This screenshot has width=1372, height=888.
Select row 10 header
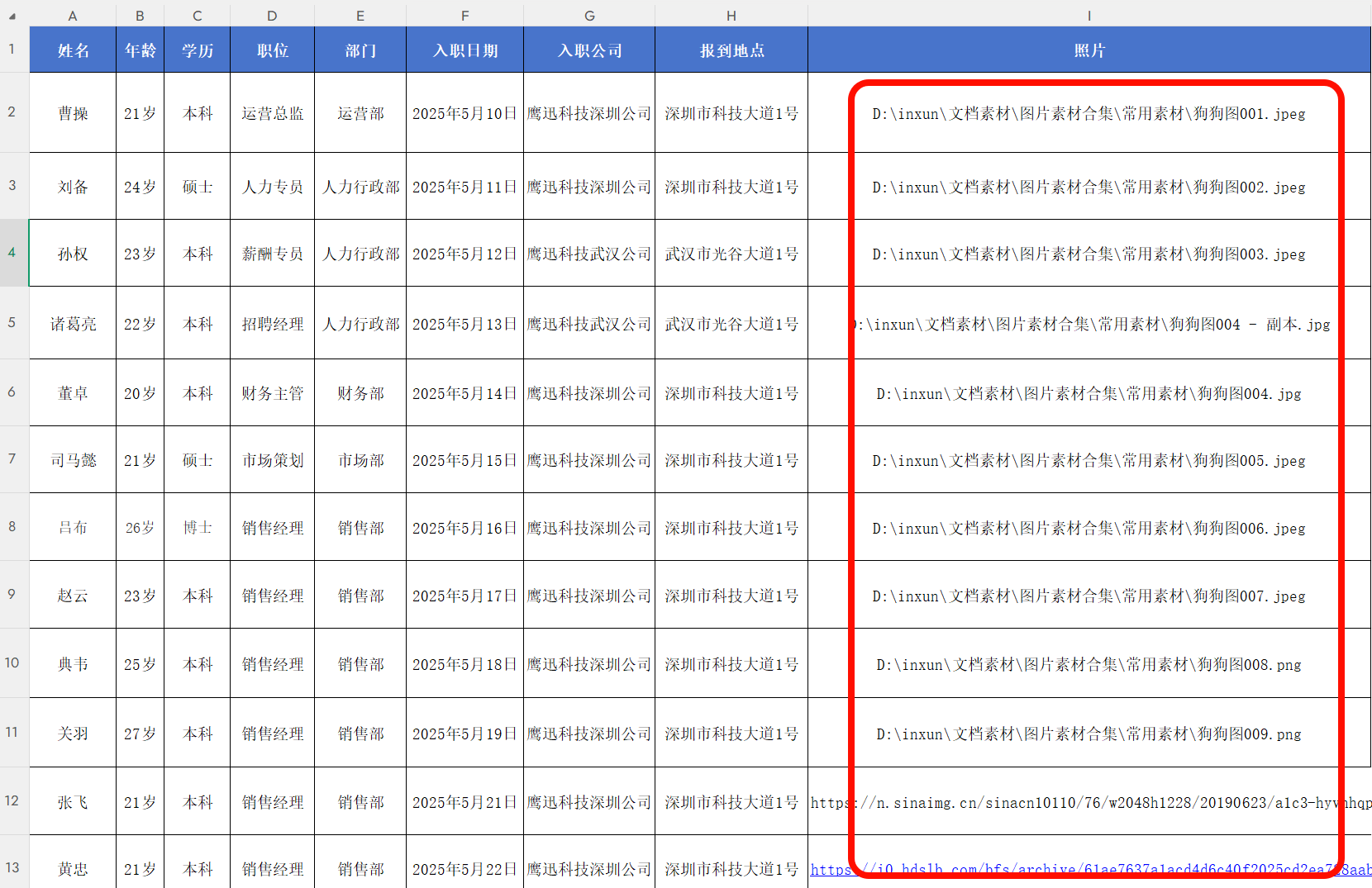(12, 662)
